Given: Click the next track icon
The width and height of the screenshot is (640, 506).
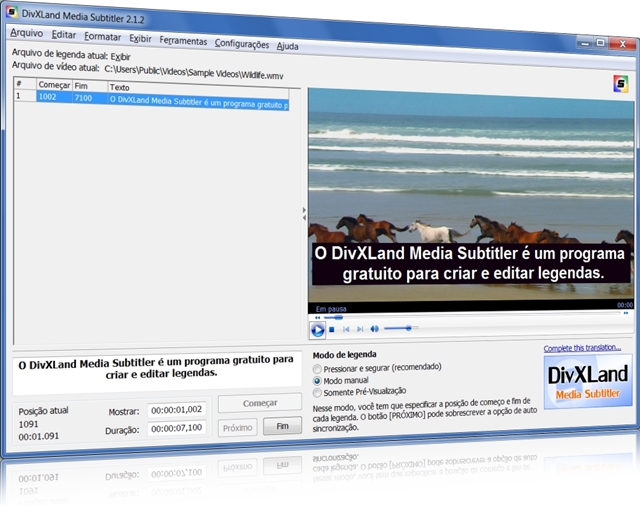Looking at the screenshot, I should tap(360, 329).
